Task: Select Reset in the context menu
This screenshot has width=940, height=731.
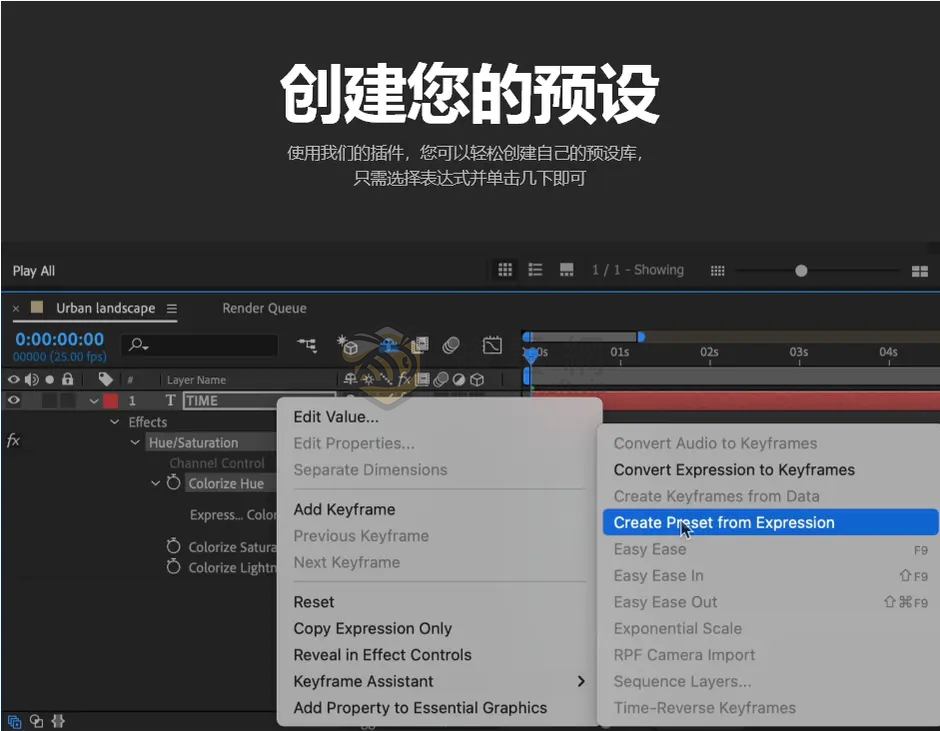Action: click(x=314, y=602)
